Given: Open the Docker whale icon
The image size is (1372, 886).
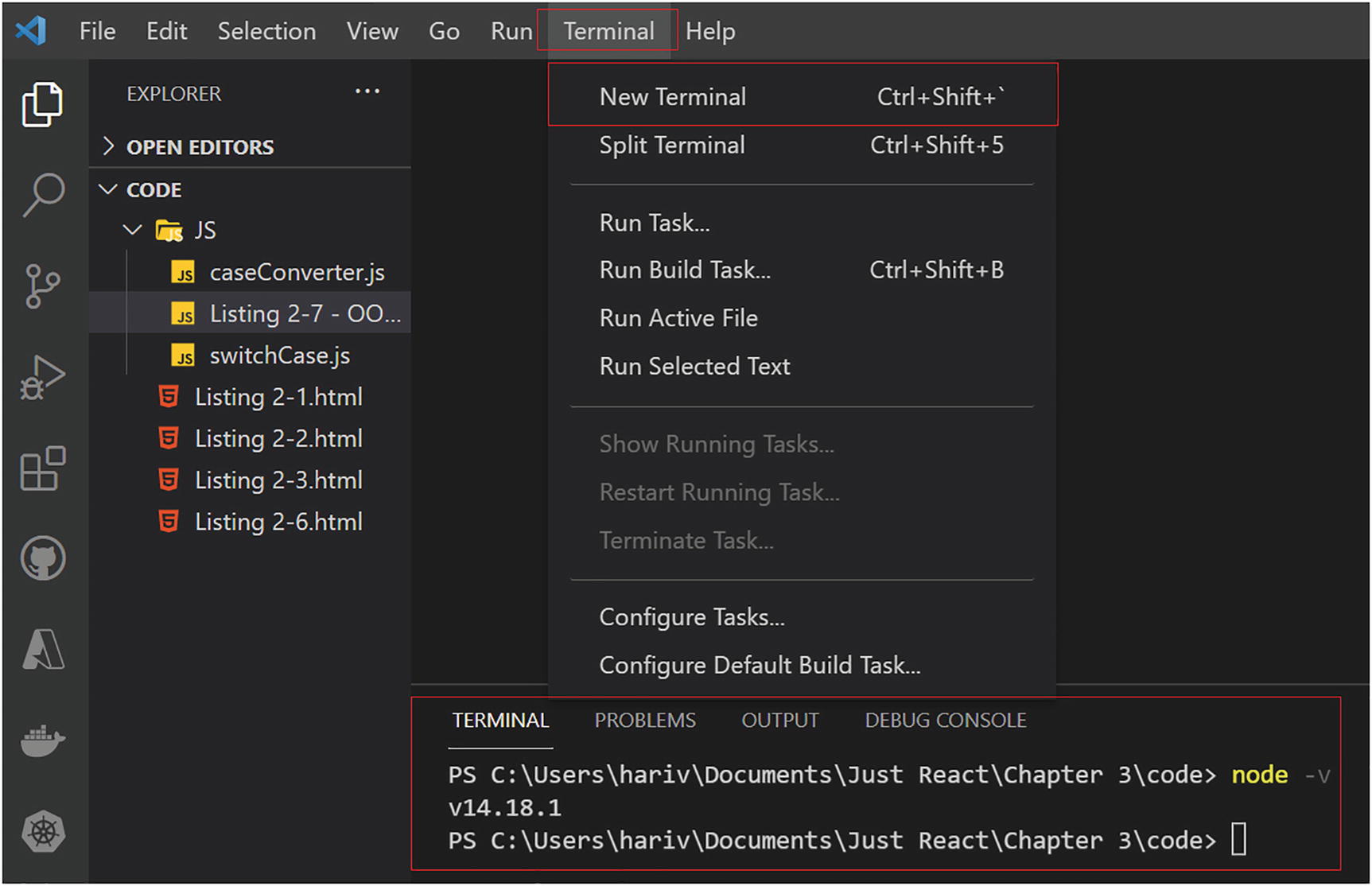Looking at the screenshot, I should click(x=42, y=740).
